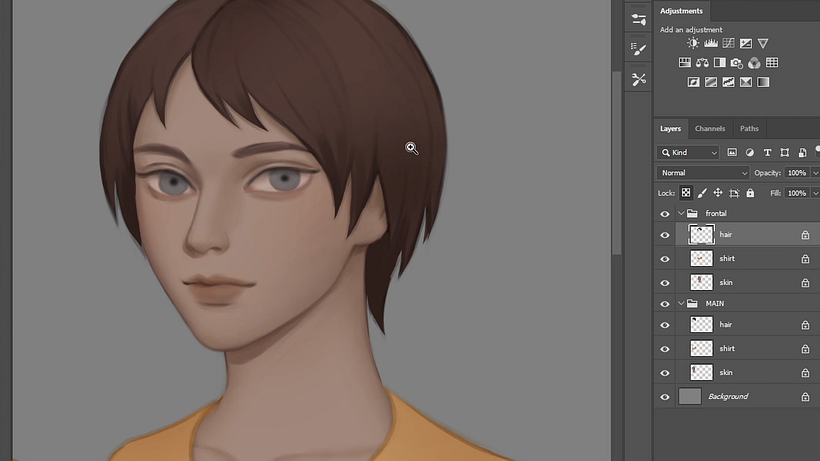Toggle lock transparent pixels

point(686,193)
